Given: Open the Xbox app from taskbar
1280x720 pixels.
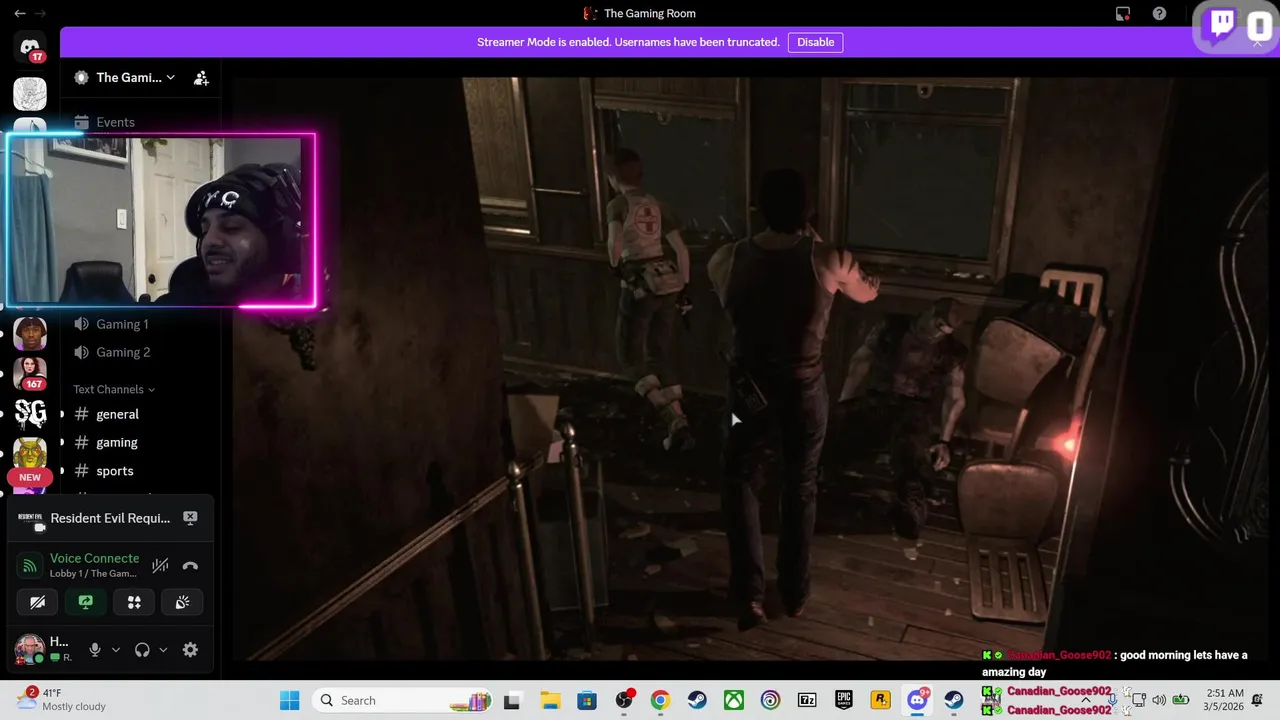Looking at the screenshot, I should click(x=734, y=700).
